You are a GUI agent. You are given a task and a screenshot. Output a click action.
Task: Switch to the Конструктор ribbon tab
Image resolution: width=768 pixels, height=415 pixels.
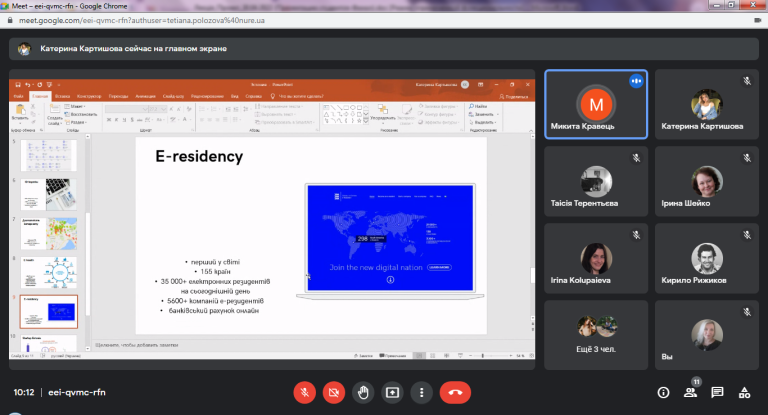89,97
